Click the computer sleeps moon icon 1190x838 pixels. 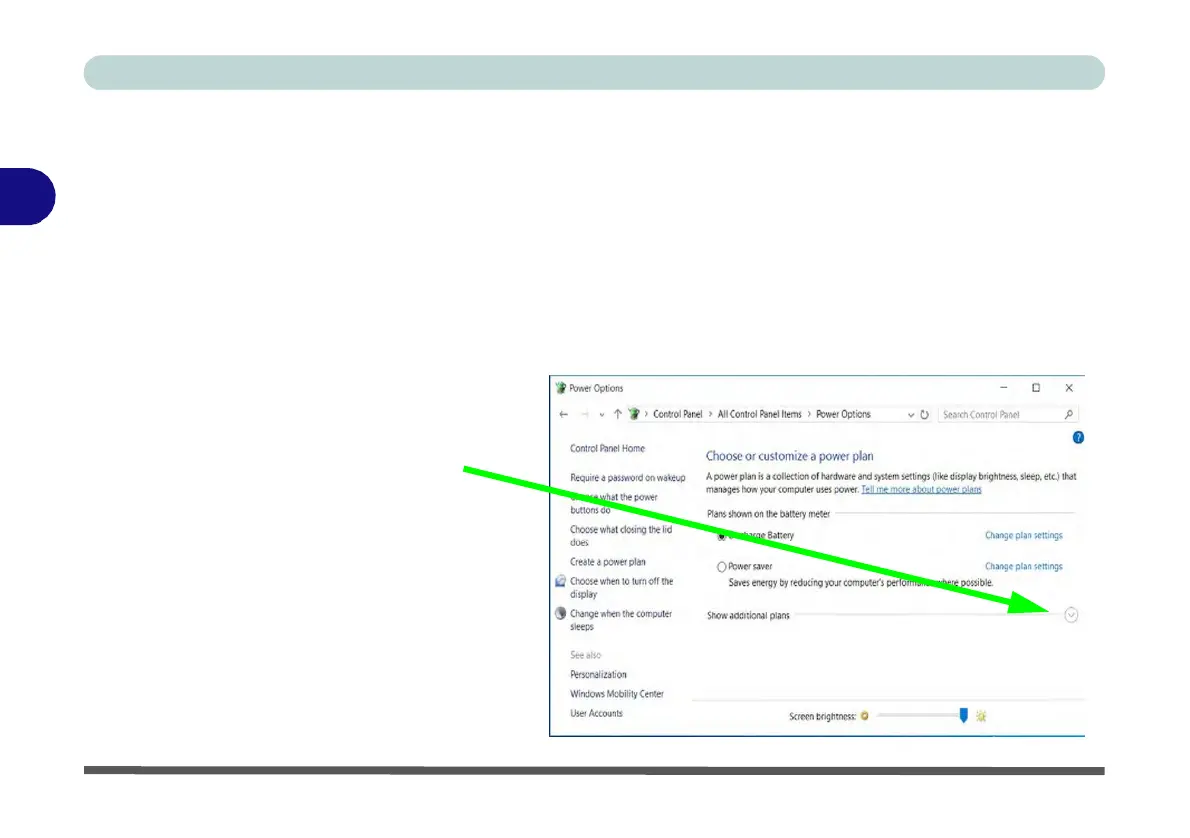[560, 613]
